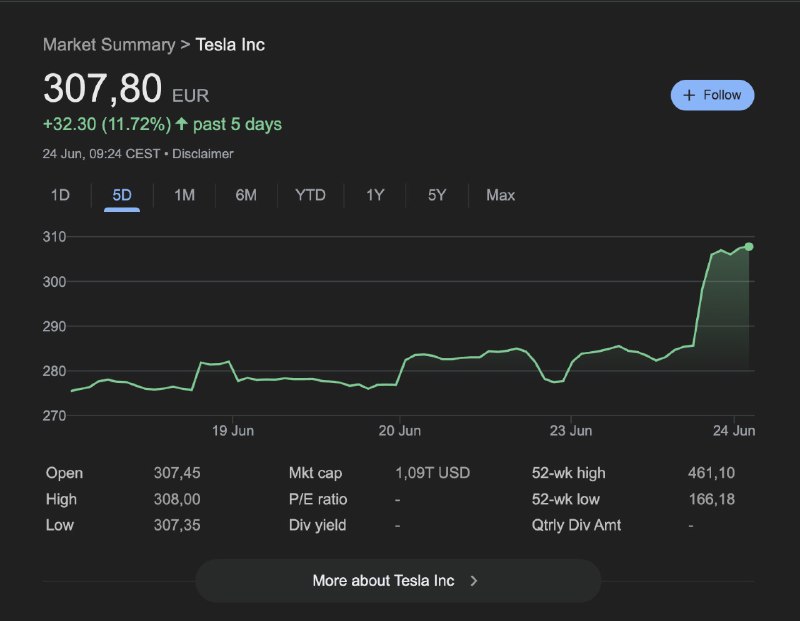Click the Qtrly Div Amt label
The width and height of the screenshot is (800, 621).
pos(577,525)
